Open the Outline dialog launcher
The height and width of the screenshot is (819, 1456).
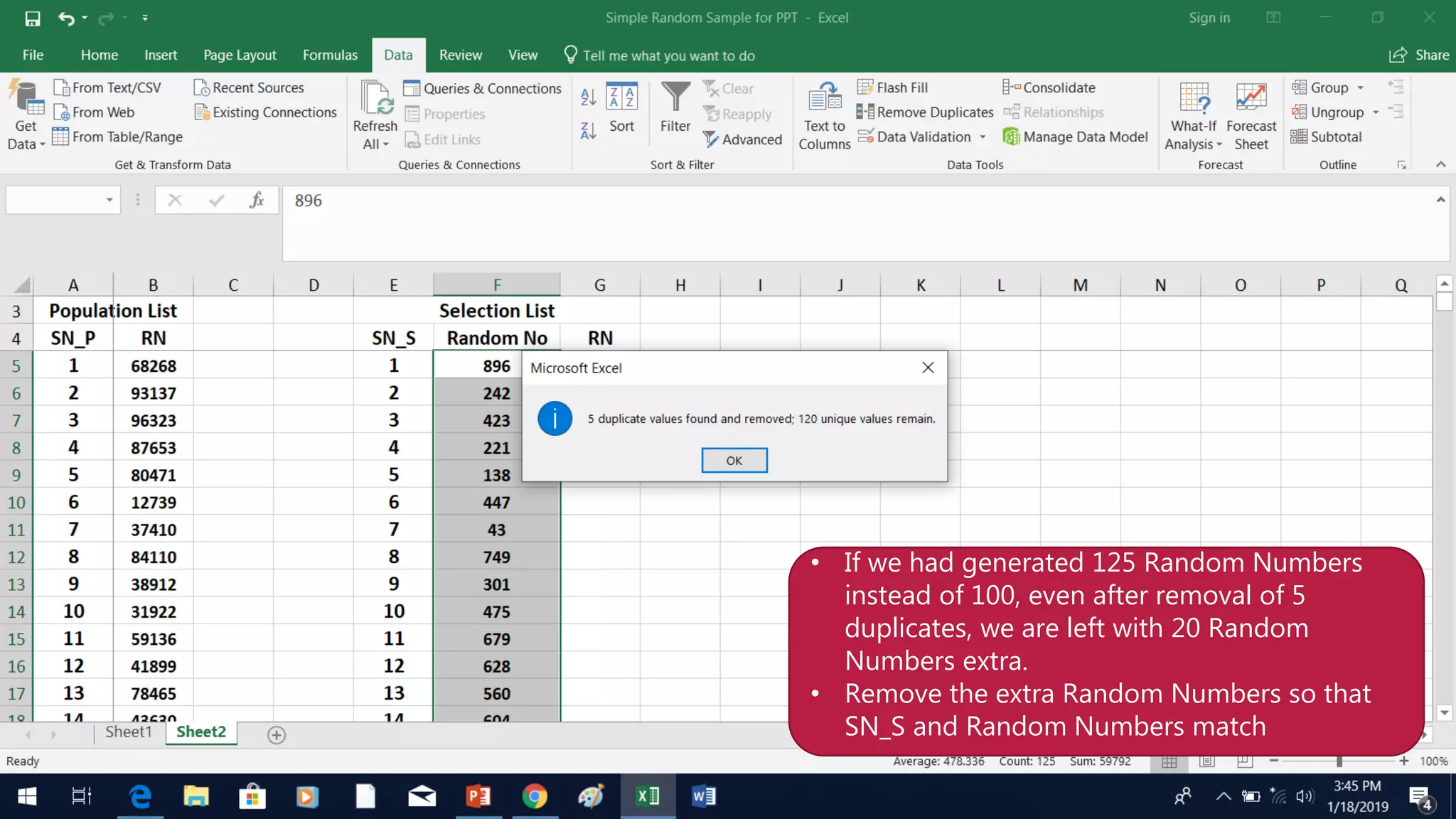point(1401,165)
